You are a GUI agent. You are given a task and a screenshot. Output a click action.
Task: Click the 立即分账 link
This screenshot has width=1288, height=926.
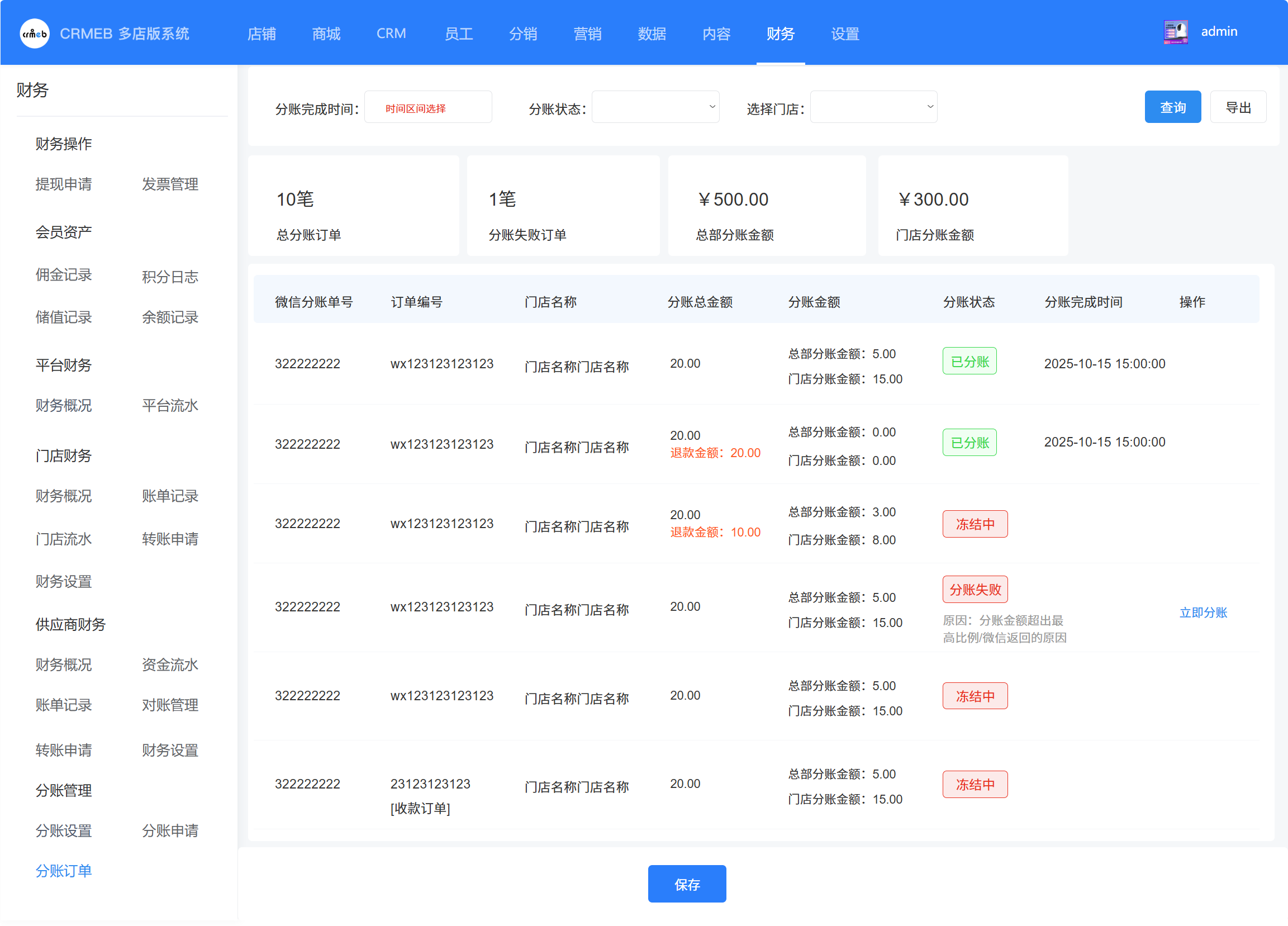(x=1203, y=612)
